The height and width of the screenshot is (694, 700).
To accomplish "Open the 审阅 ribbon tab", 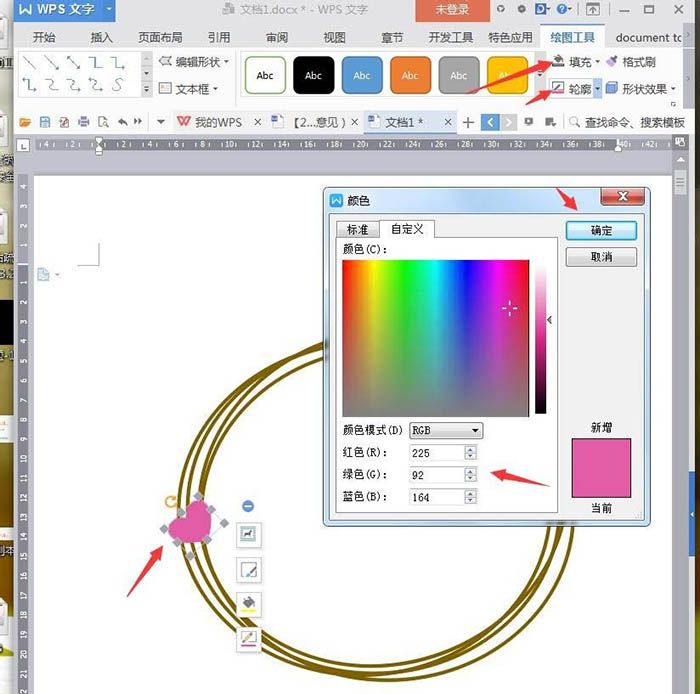I will pos(277,37).
